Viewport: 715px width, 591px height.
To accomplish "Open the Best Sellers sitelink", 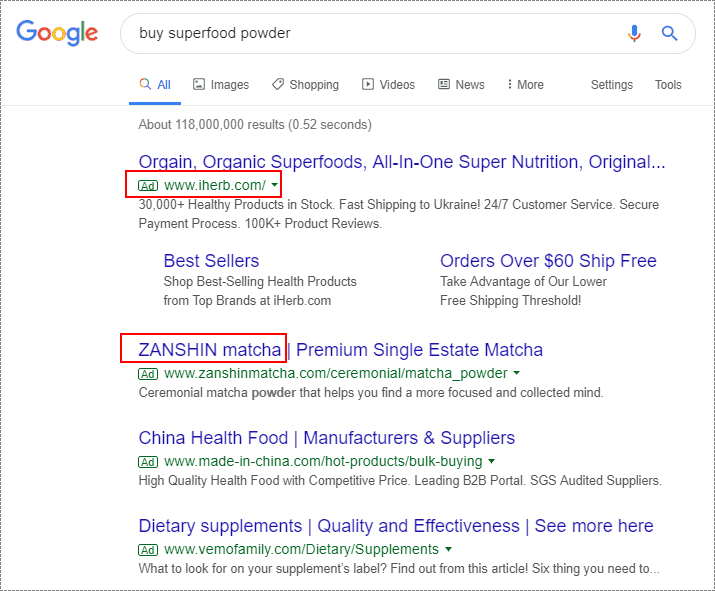I will click(x=211, y=261).
